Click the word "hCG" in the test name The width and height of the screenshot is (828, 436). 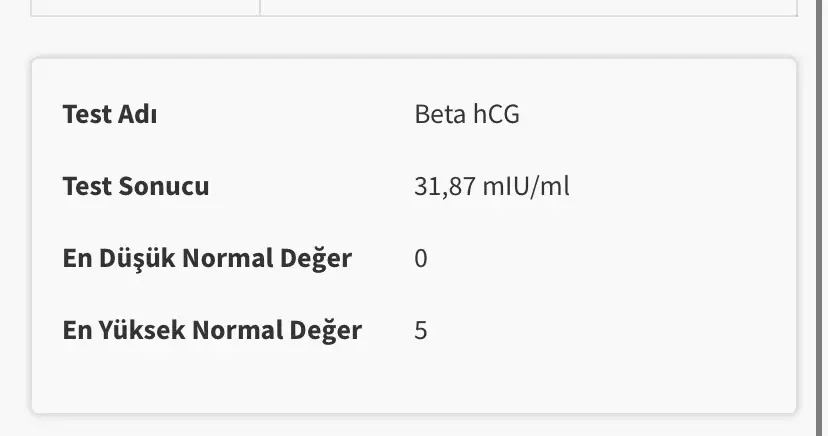point(495,114)
